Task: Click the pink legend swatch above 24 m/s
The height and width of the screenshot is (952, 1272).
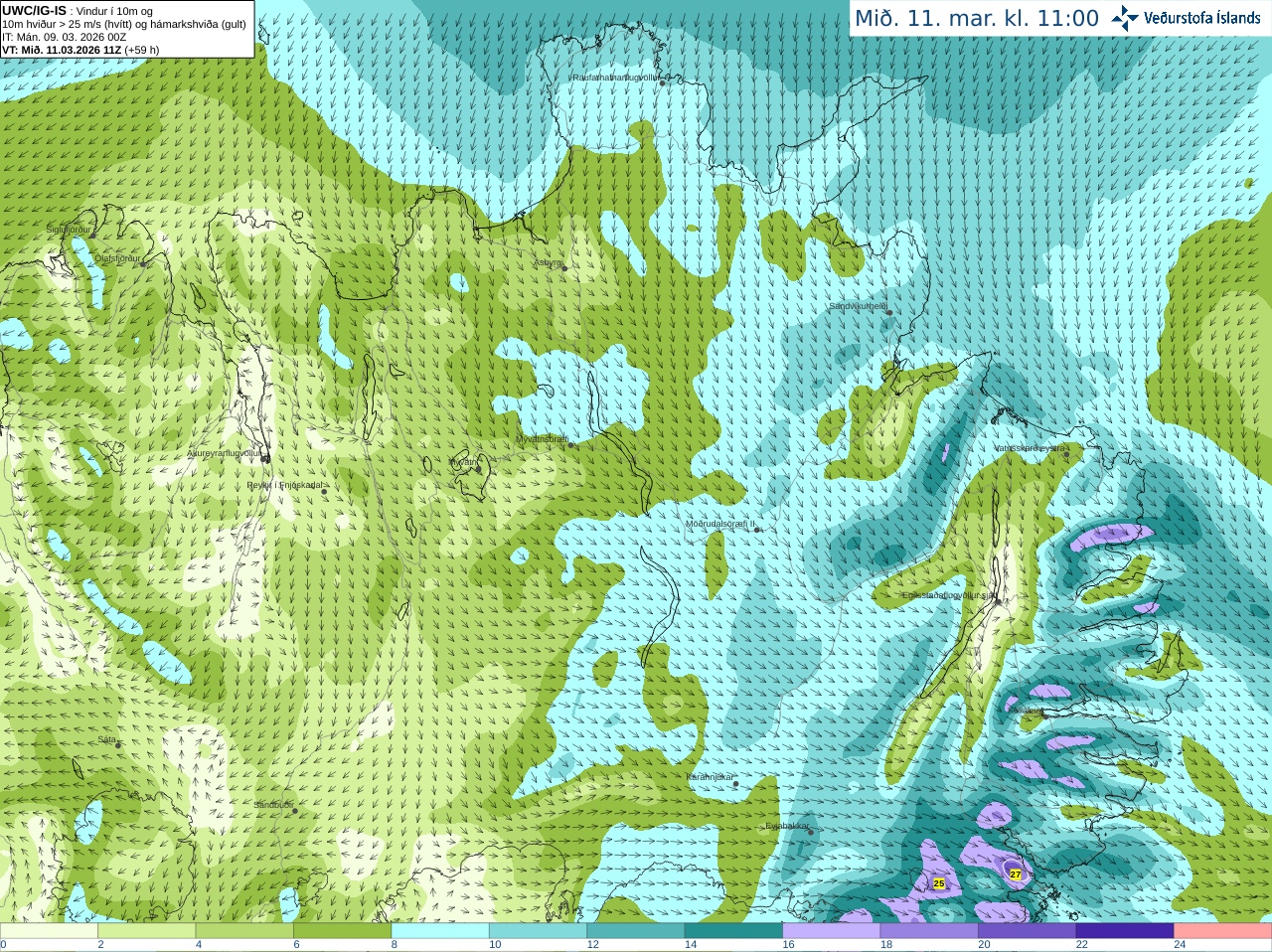Action: [1223, 931]
